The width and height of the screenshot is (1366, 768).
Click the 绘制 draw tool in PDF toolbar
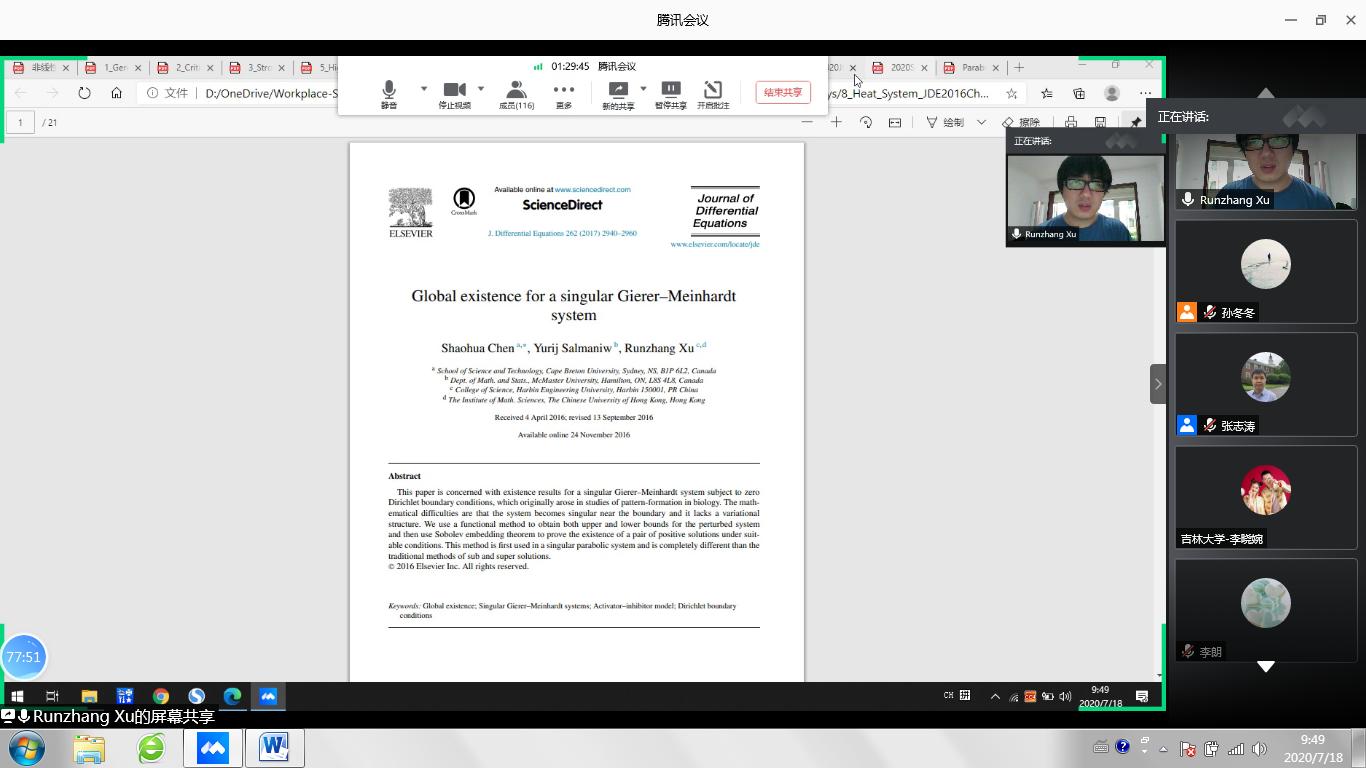pyautogui.click(x=945, y=122)
